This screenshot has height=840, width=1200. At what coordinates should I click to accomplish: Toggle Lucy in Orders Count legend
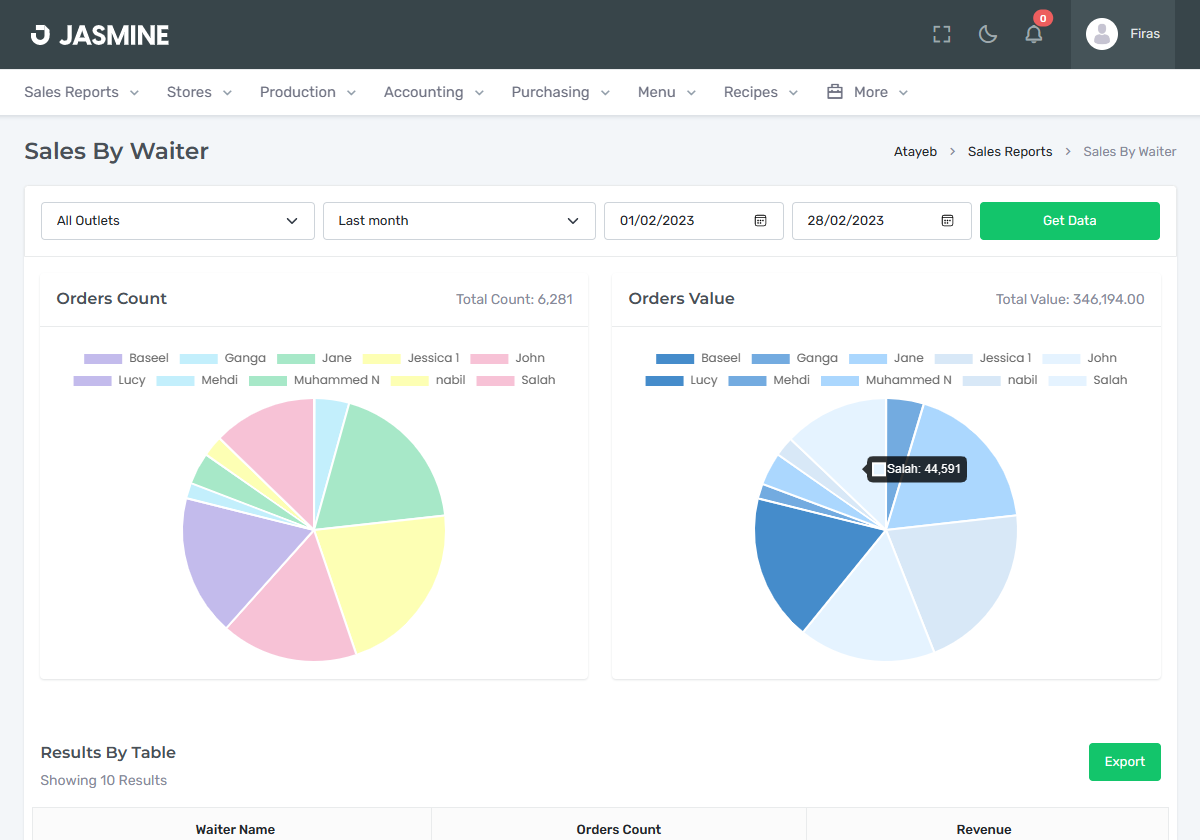pyautogui.click(x=110, y=380)
